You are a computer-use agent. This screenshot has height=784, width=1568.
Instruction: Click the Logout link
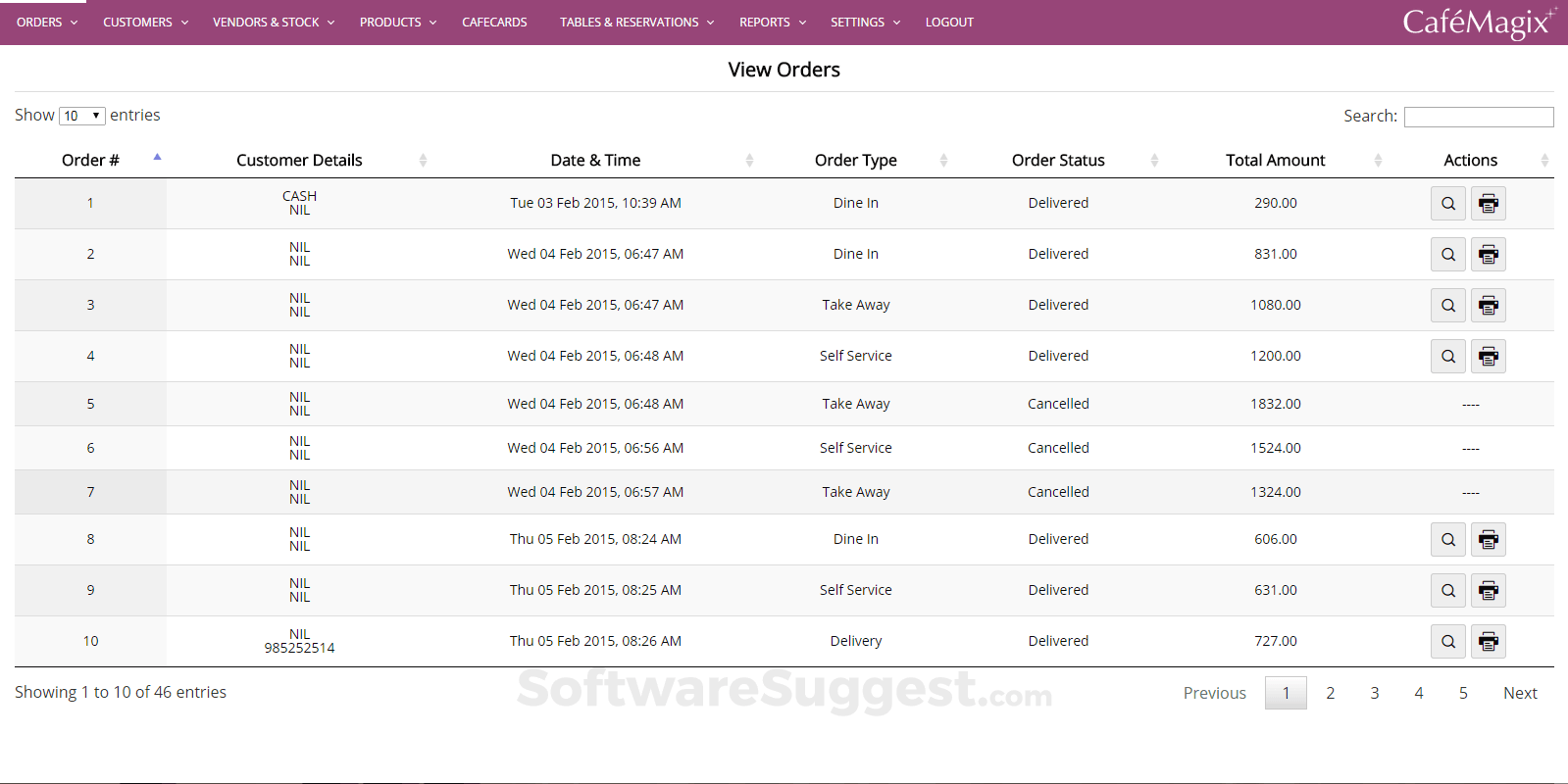click(x=949, y=23)
